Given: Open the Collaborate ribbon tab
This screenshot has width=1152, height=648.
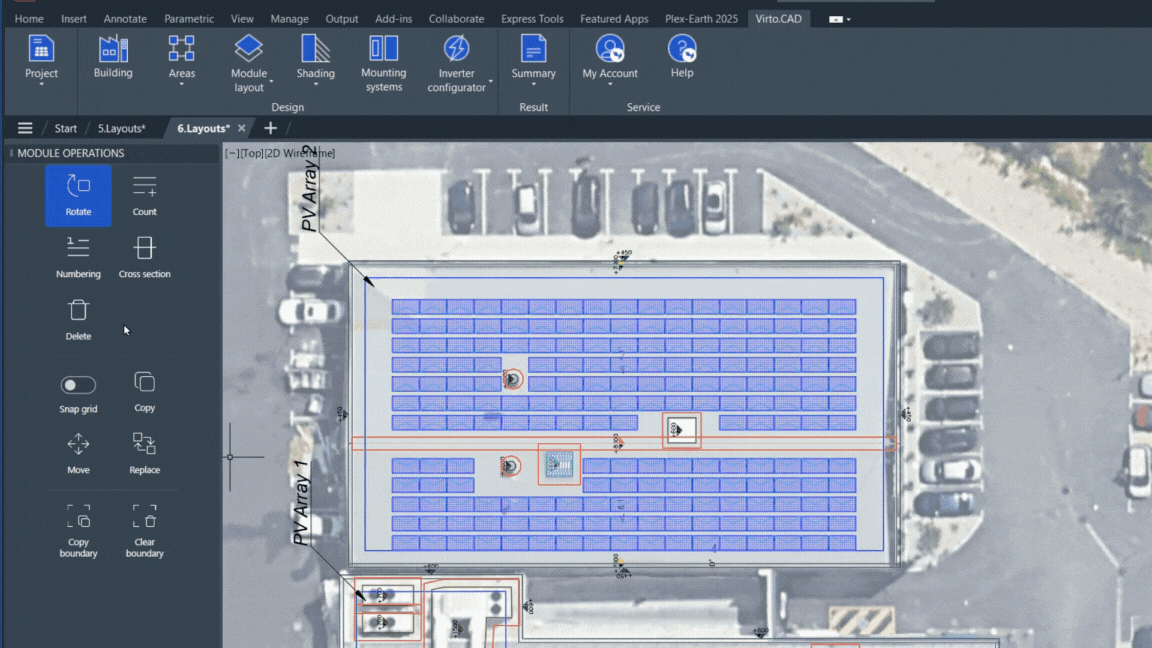Looking at the screenshot, I should 456,19.
